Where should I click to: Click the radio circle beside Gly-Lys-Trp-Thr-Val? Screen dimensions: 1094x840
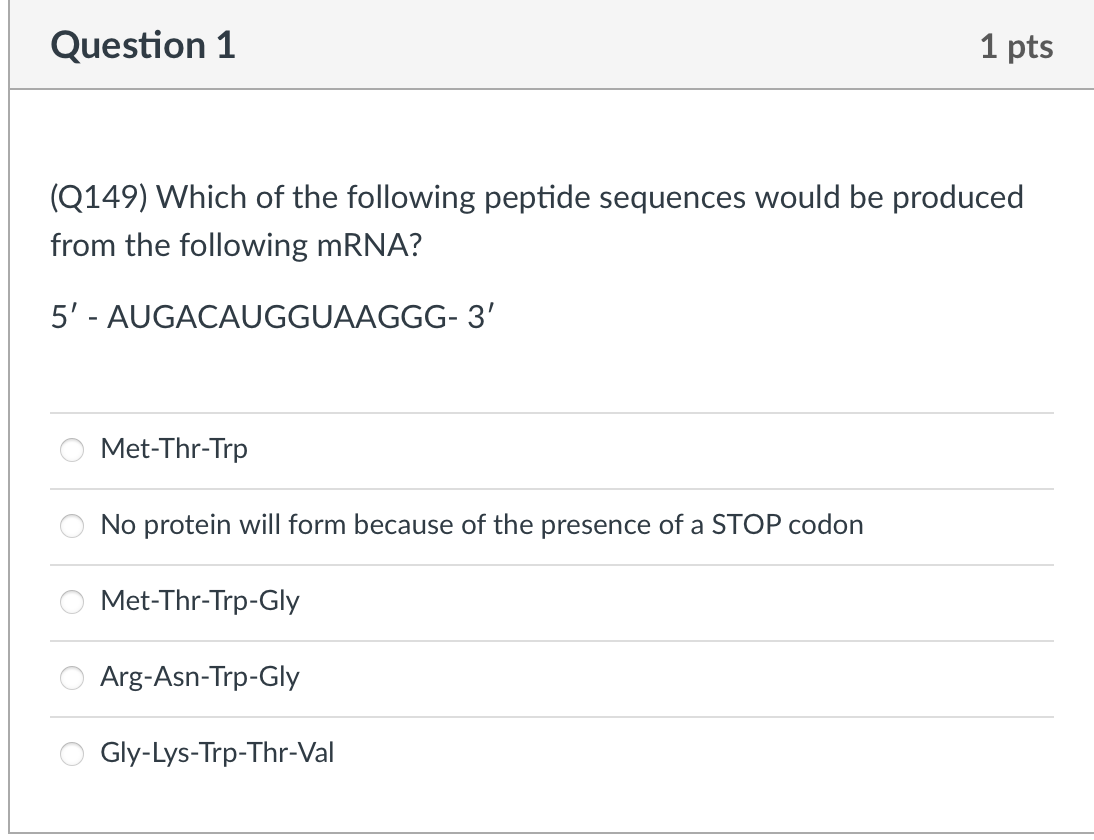71,754
